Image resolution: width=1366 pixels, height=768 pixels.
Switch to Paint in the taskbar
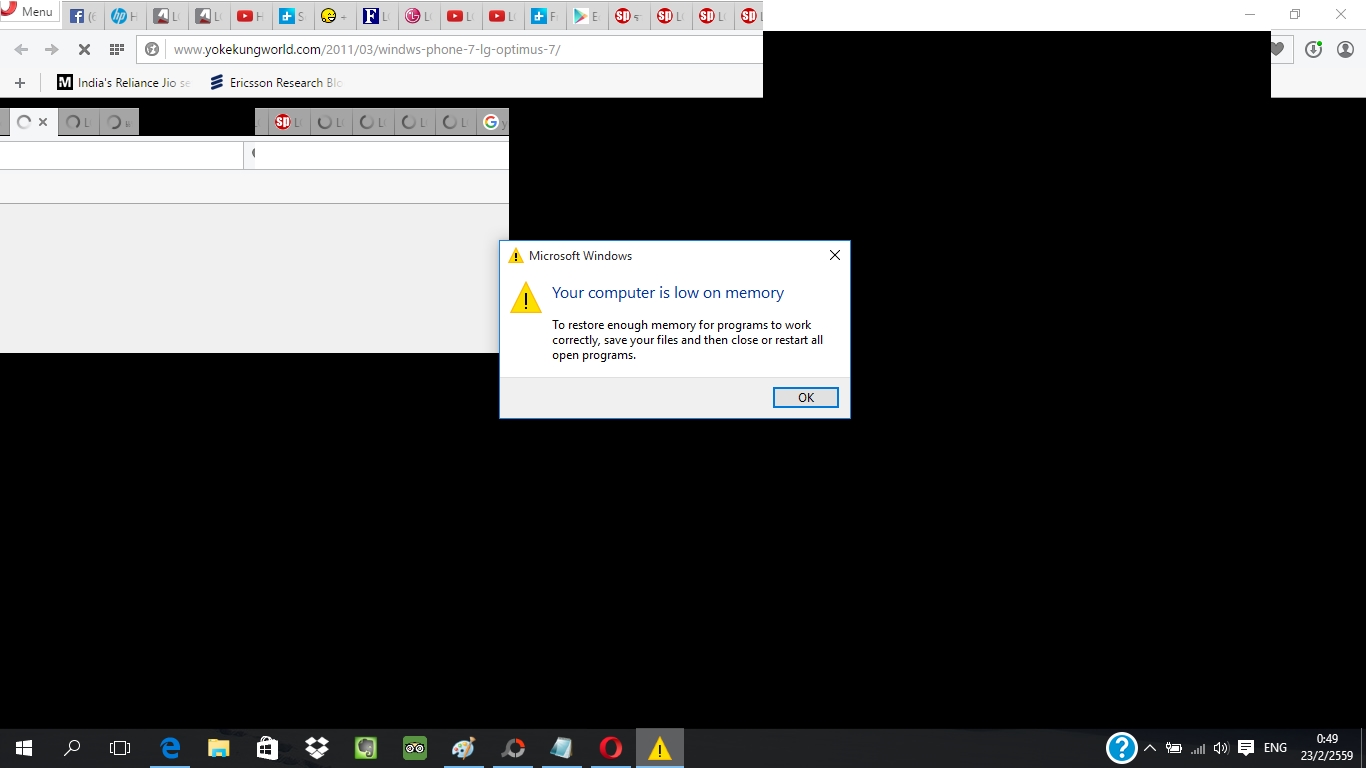(x=464, y=748)
